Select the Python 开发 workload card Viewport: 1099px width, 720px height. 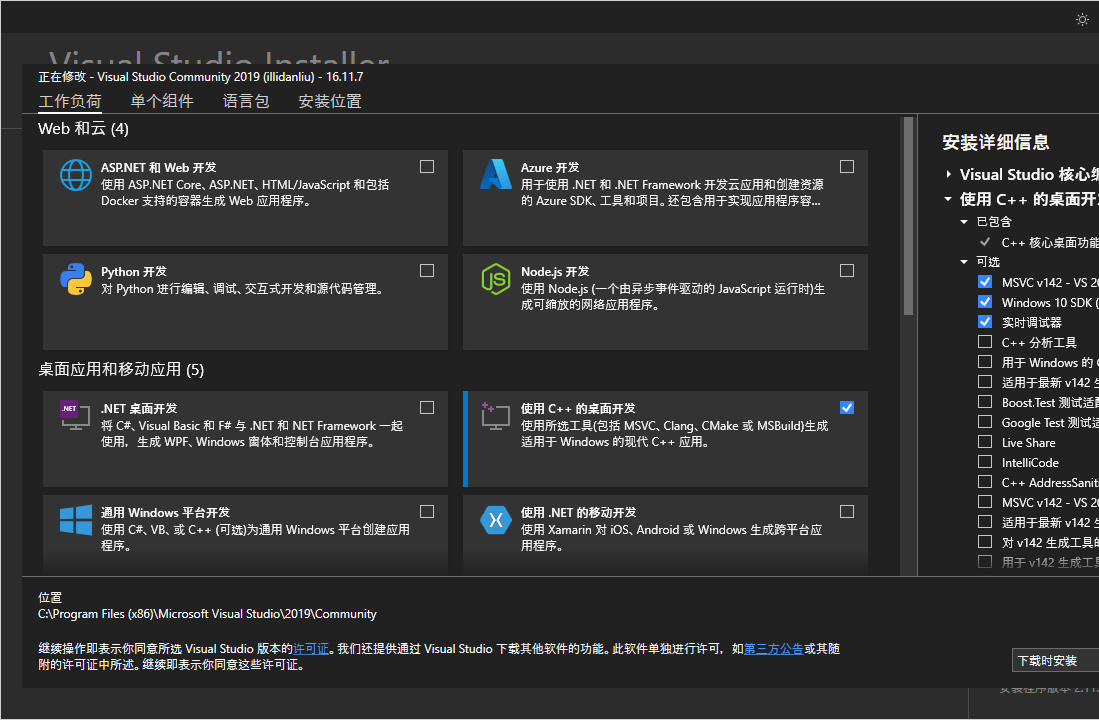pyautogui.click(x=245, y=301)
